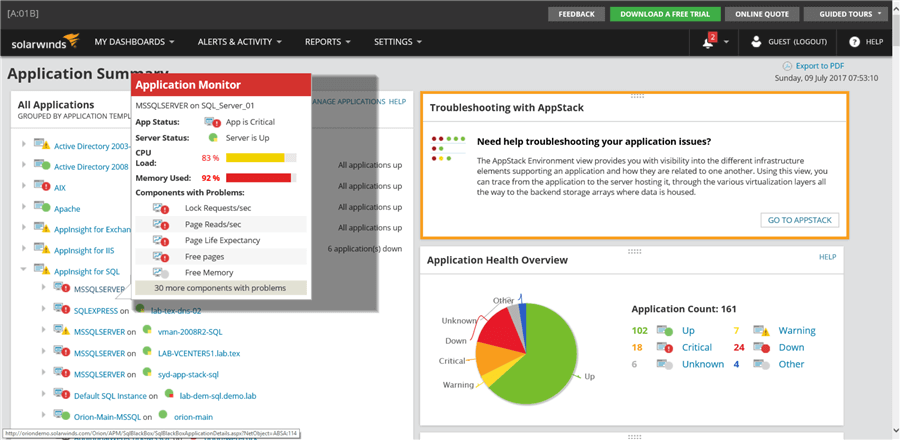Viewport: 900px width, 440px height.
Task: Open the notifications dropdown arrow
Action: tap(727, 42)
